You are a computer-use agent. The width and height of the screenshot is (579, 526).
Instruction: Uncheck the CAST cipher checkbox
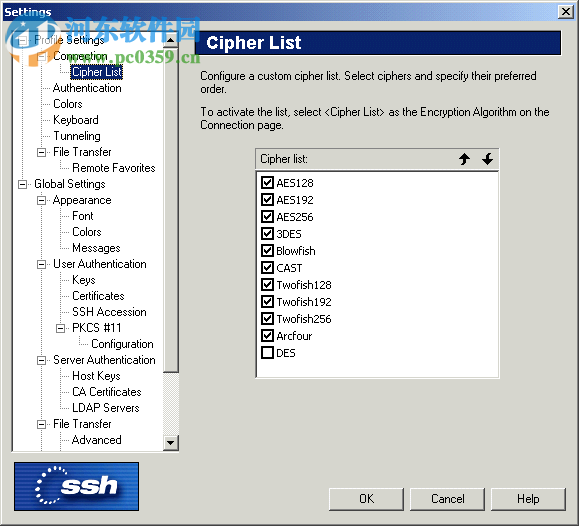click(x=267, y=267)
